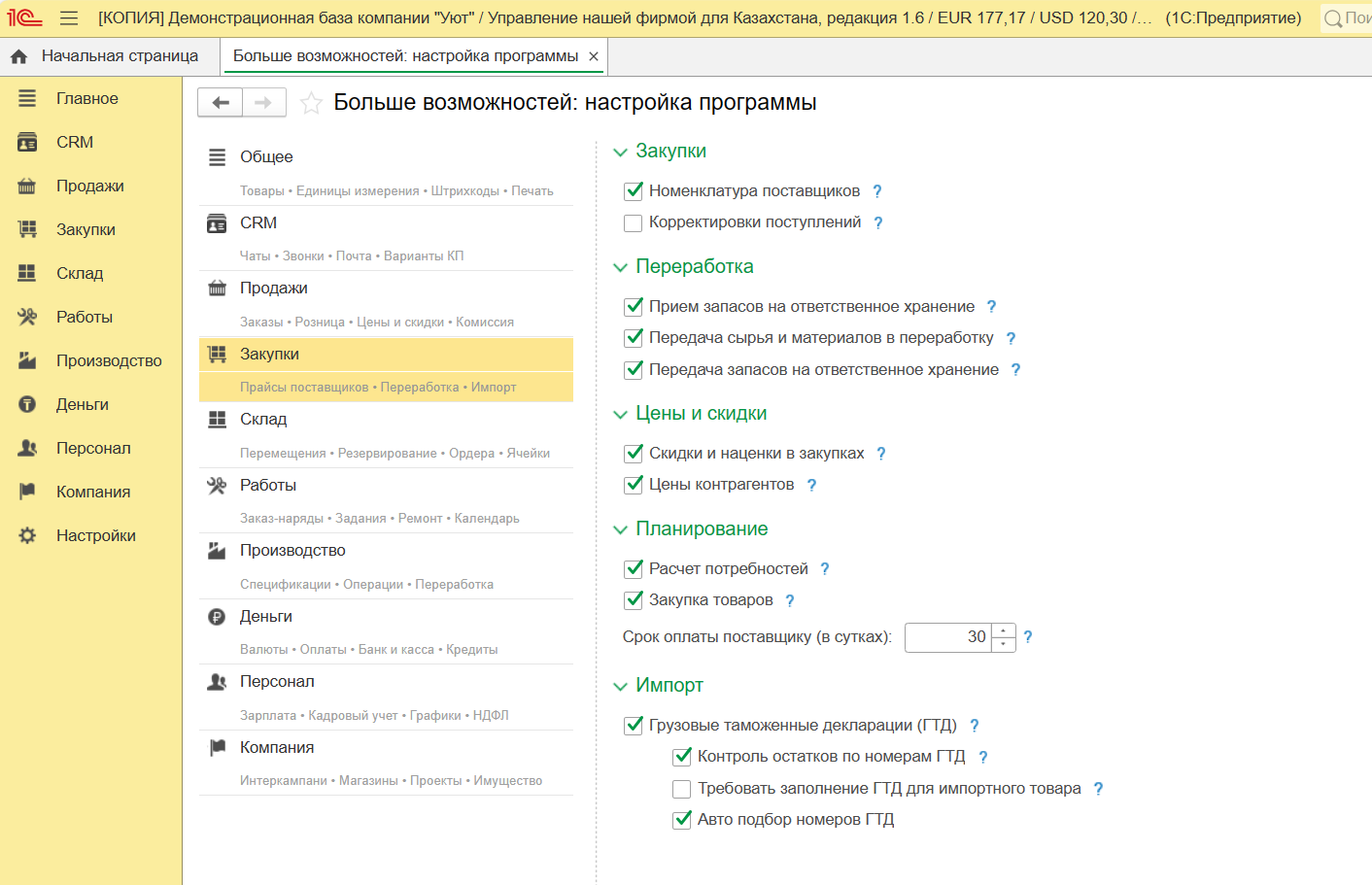Click the home icon on Начальная страница
1372x885 pixels.
18,56
